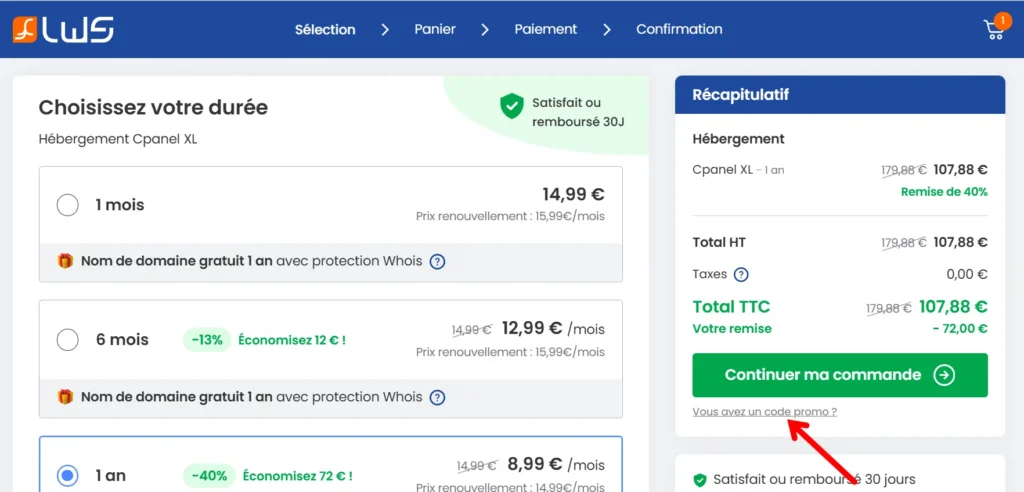Select the 6 mois duration radio button
Viewport: 1024px width, 492px height.
click(68, 340)
